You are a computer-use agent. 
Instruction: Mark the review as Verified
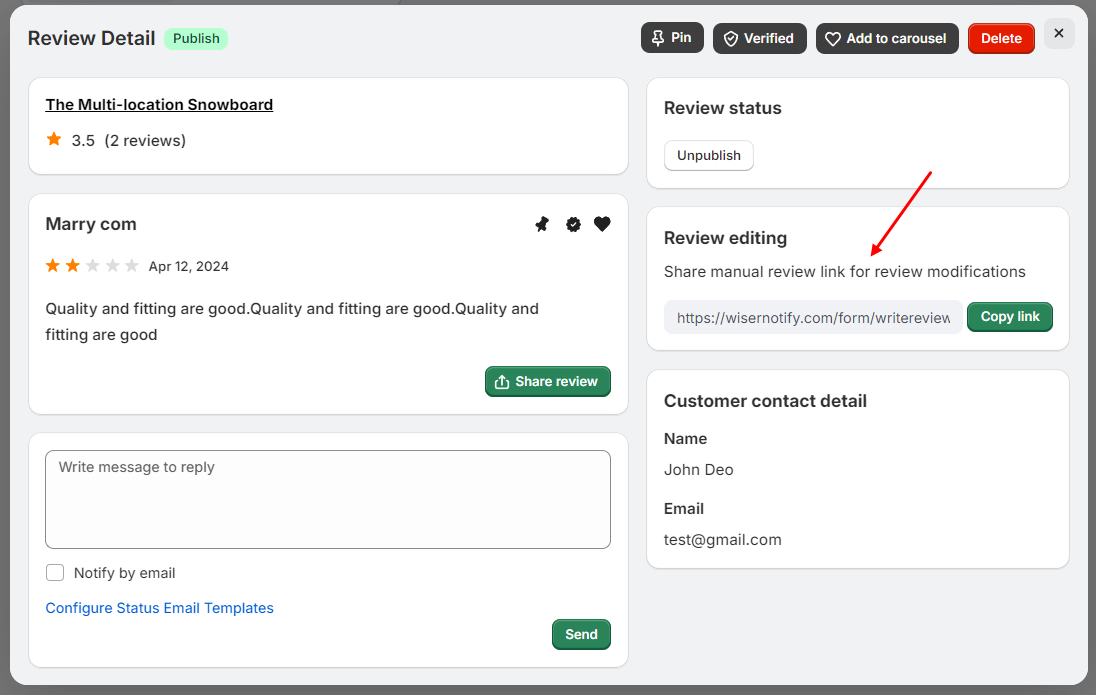tap(759, 38)
